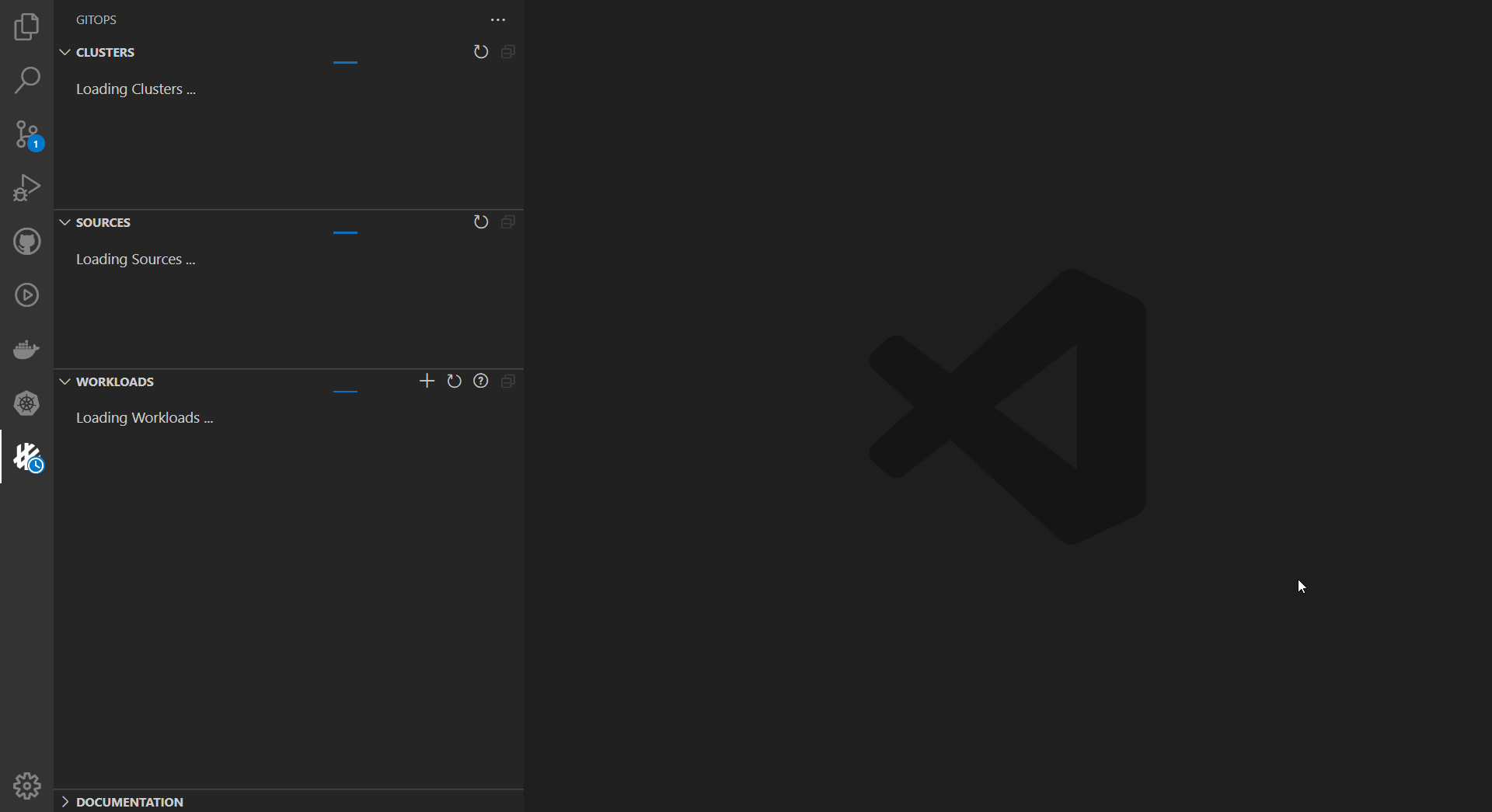Click the WORKLOADS section header label
This screenshot has width=1492, height=812.
pos(115,382)
